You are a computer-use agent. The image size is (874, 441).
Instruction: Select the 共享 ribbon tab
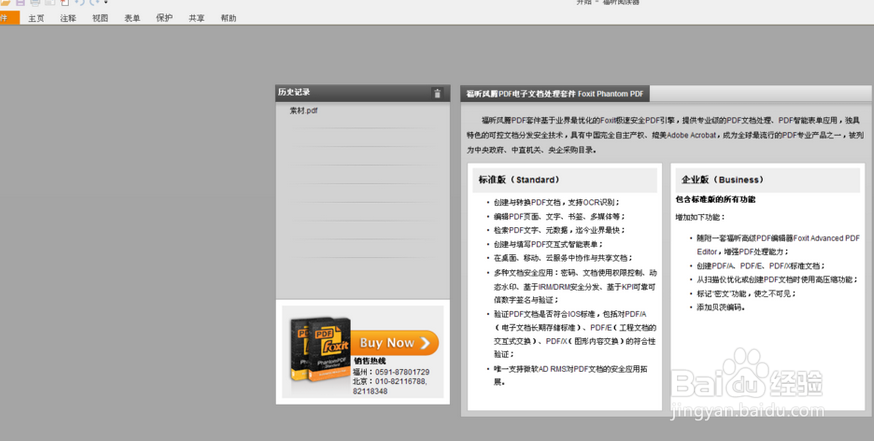pyautogui.click(x=196, y=18)
